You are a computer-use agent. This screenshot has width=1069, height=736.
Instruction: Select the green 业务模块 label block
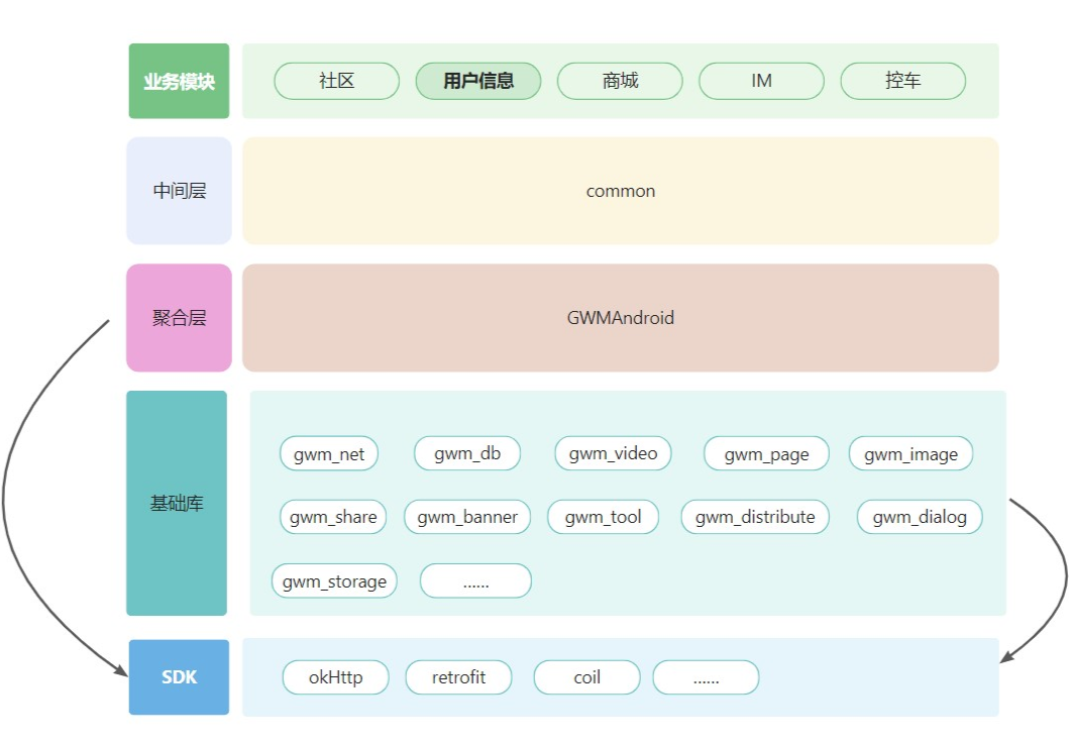click(x=179, y=81)
